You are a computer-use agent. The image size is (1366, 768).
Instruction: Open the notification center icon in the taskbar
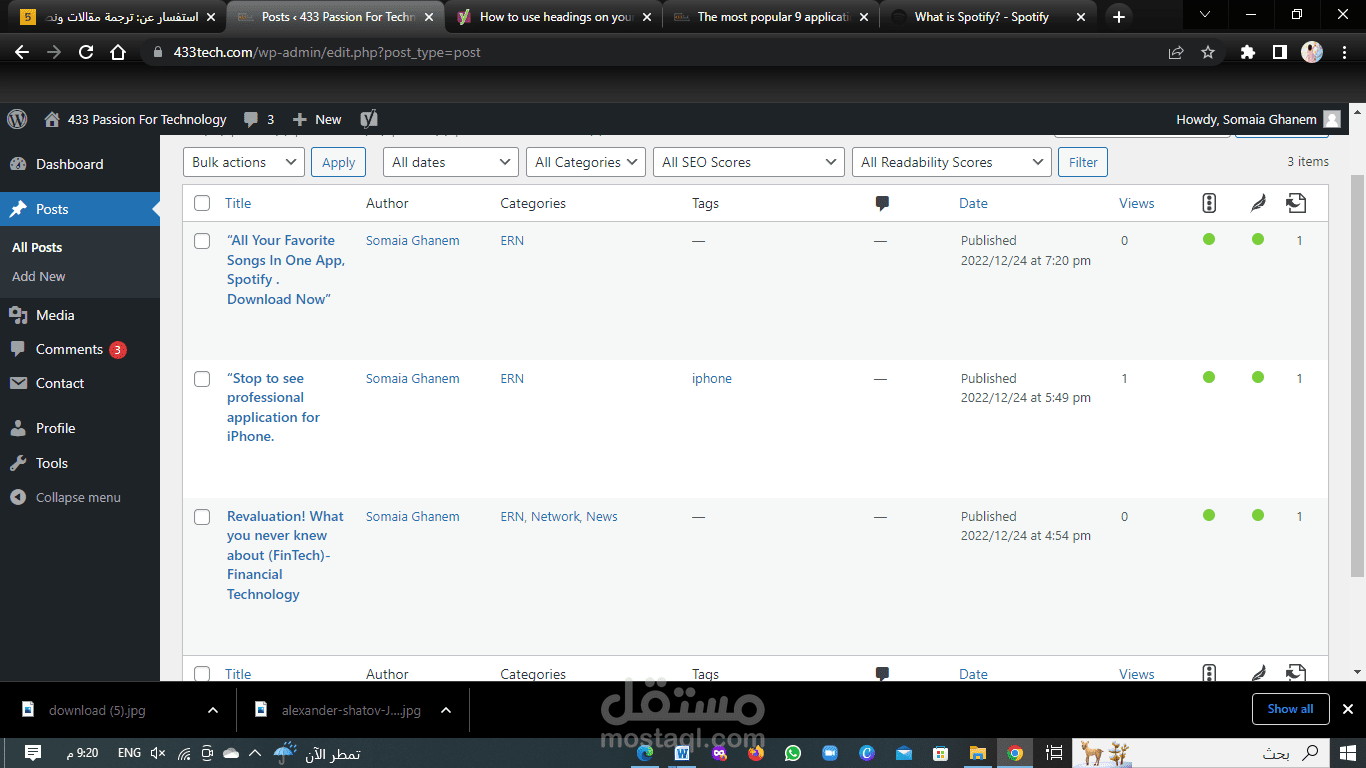tap(32, 753)
